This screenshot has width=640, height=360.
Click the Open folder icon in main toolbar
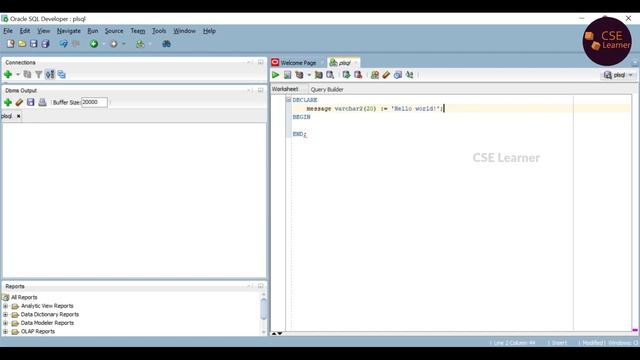point(22,44)
